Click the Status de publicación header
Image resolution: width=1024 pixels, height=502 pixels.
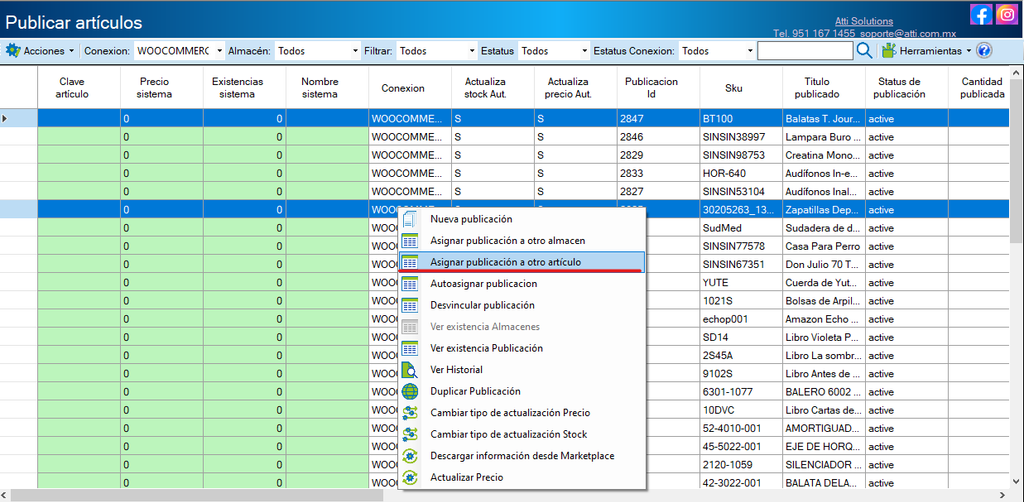907,87
